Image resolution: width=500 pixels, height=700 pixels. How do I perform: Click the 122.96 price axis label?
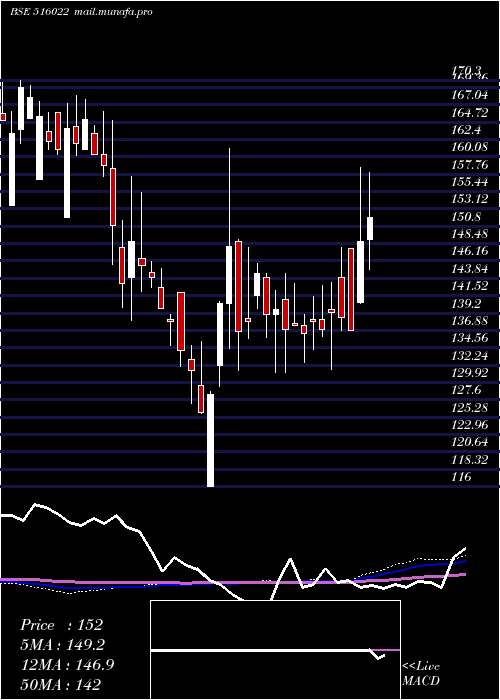(x=469, y=425)
